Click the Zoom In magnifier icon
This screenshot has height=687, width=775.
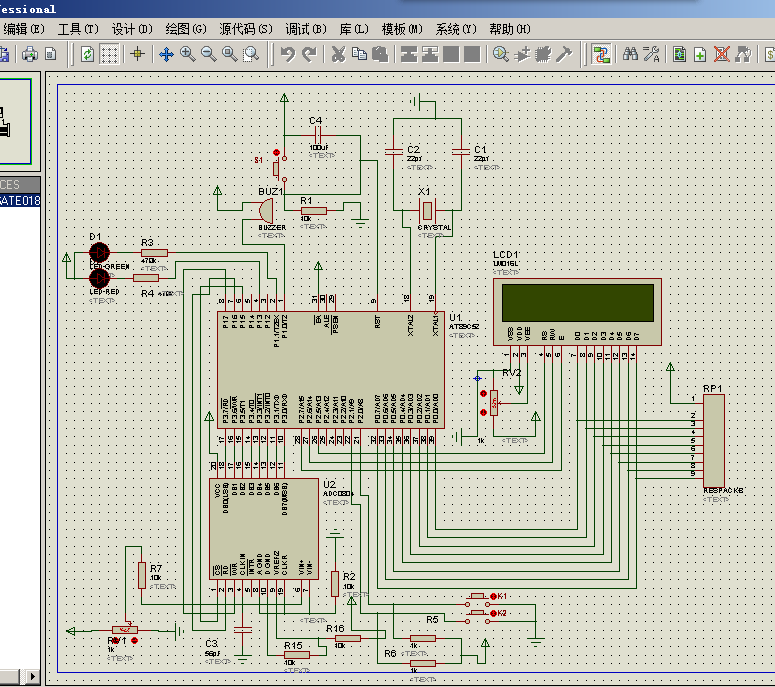[187, 54]
